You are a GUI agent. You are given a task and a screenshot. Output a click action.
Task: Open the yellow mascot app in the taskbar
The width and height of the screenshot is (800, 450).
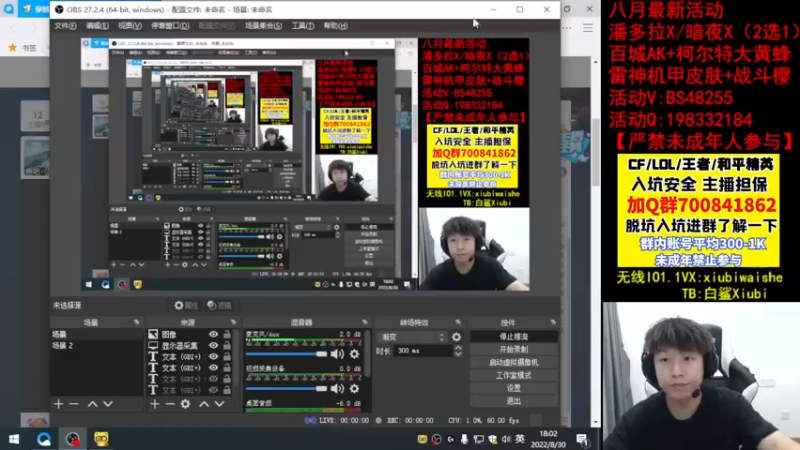pyautogui.click(x=101, y=439)
